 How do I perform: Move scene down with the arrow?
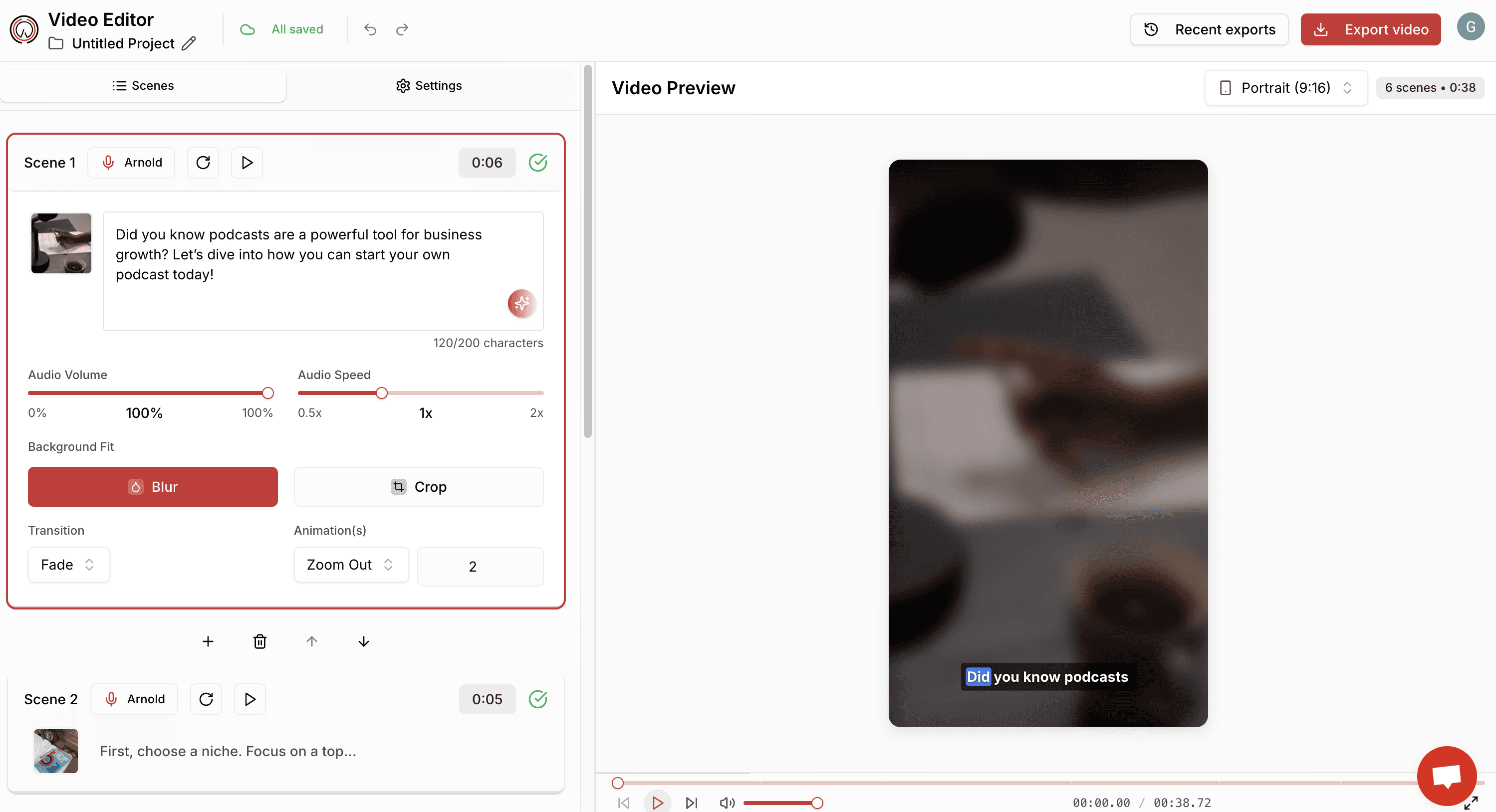pyautogui.click(x=364, y=641)
